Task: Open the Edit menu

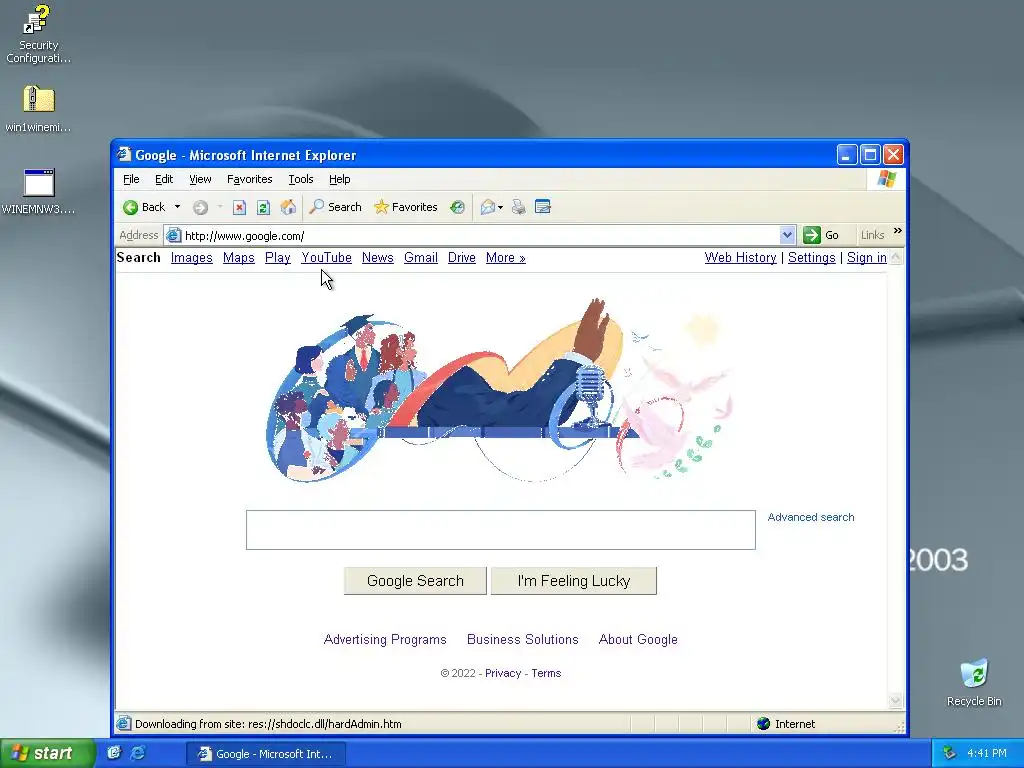Action: 164,179
